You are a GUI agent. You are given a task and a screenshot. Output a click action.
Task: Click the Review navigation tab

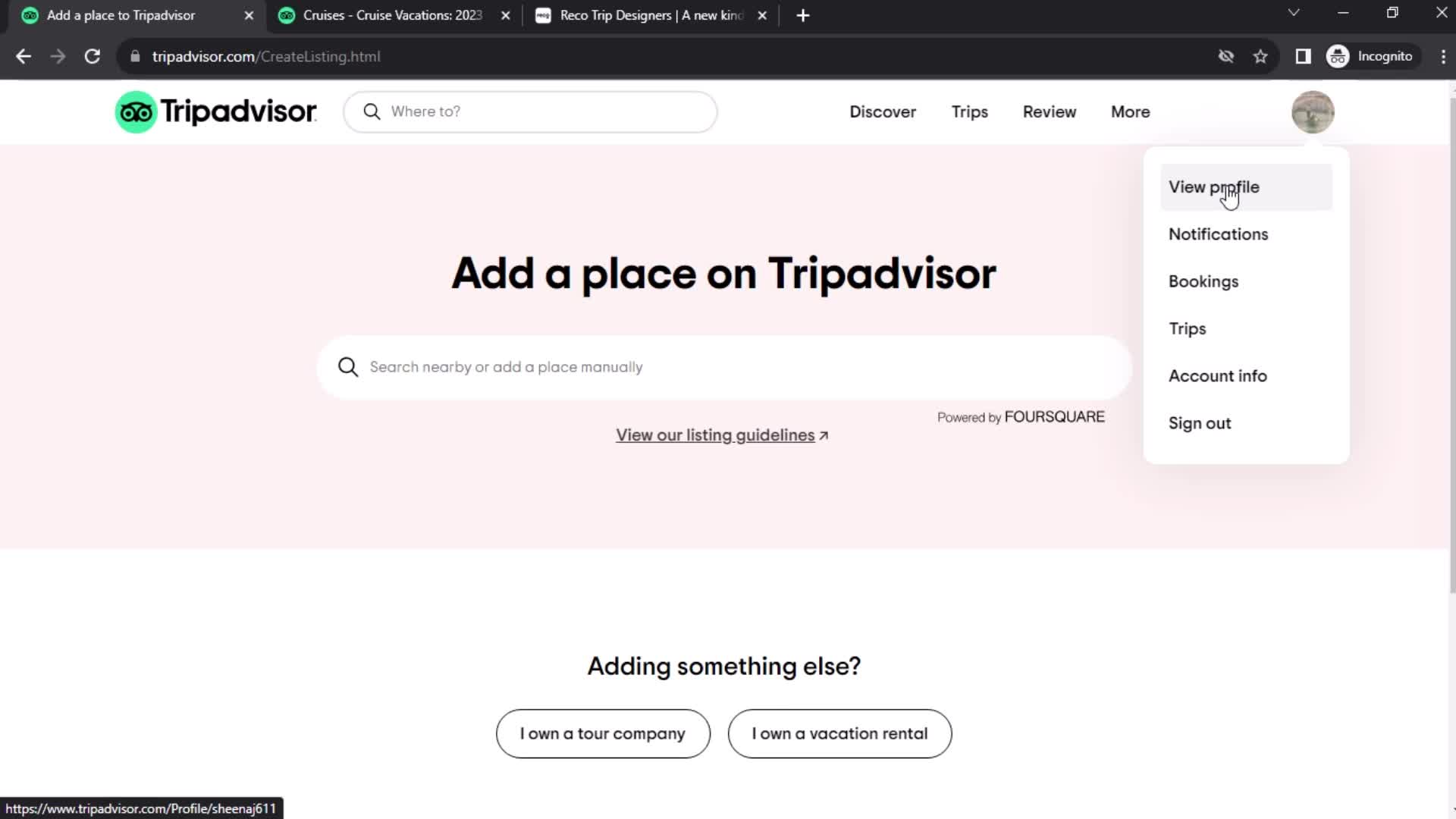click(x=1049, y=111)
